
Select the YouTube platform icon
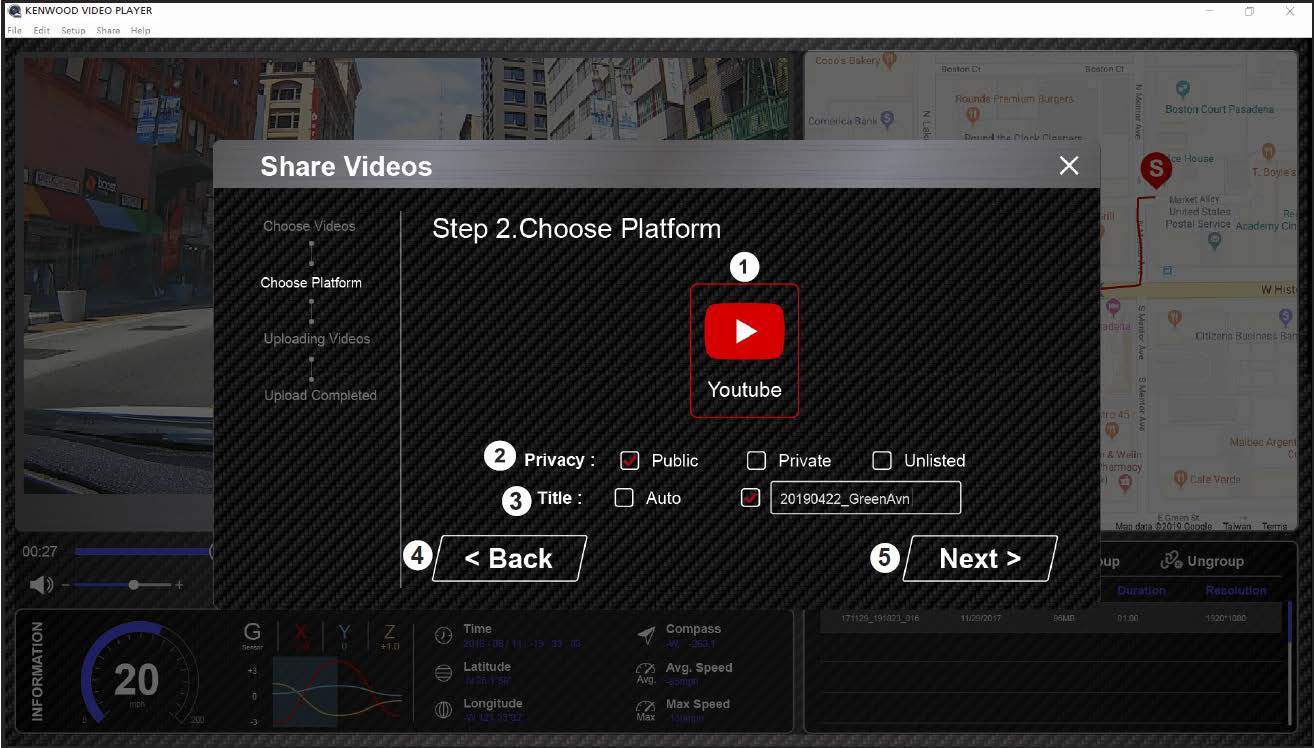click(x=744, y=332)
